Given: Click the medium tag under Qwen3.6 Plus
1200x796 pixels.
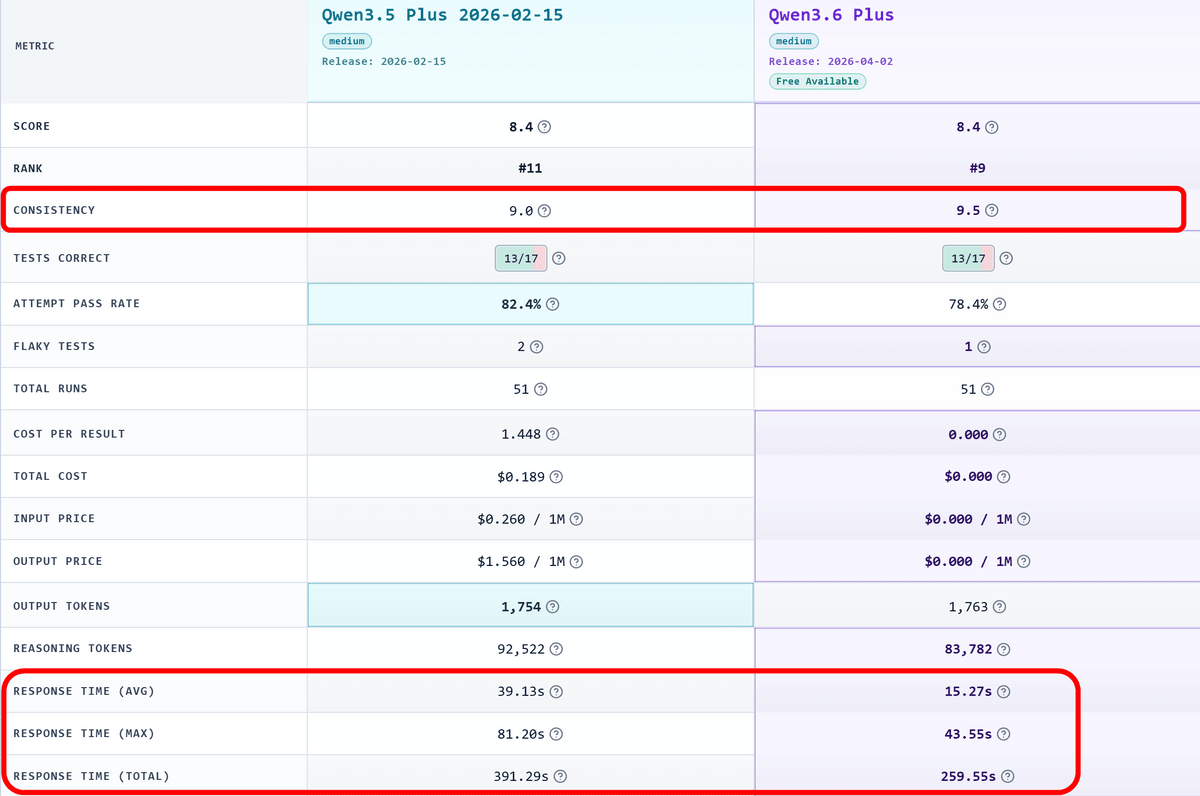Looking at the screenshot, I should [793, 41].
